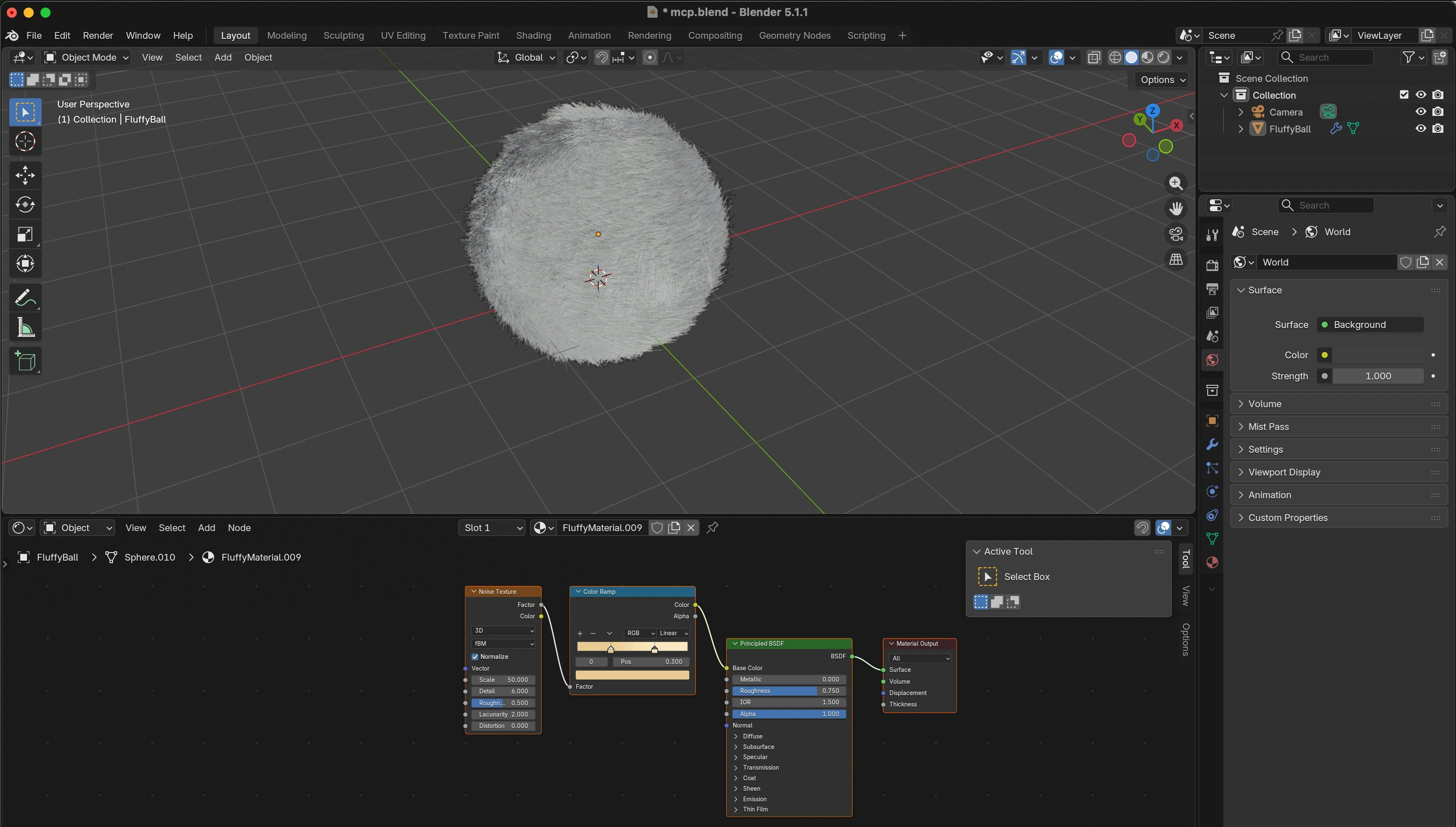Pin the material in node editor header
The height and width of the screenshot is (827, 1456).
(x=712, y=528)
